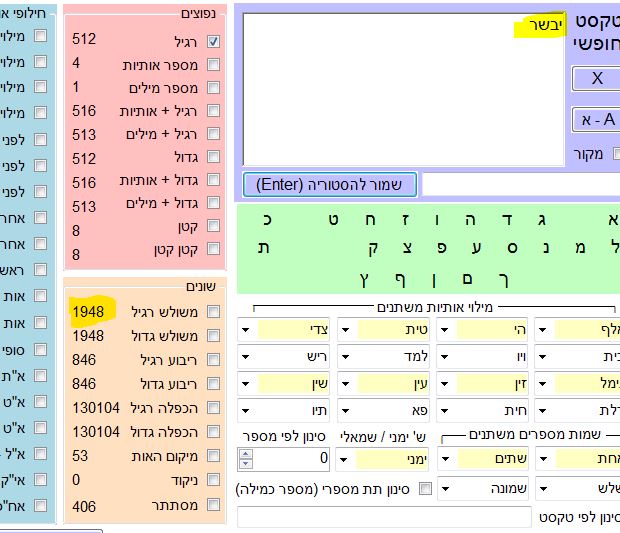Expand the 'שתים' number name dropdown

click(x=446, y=458)
